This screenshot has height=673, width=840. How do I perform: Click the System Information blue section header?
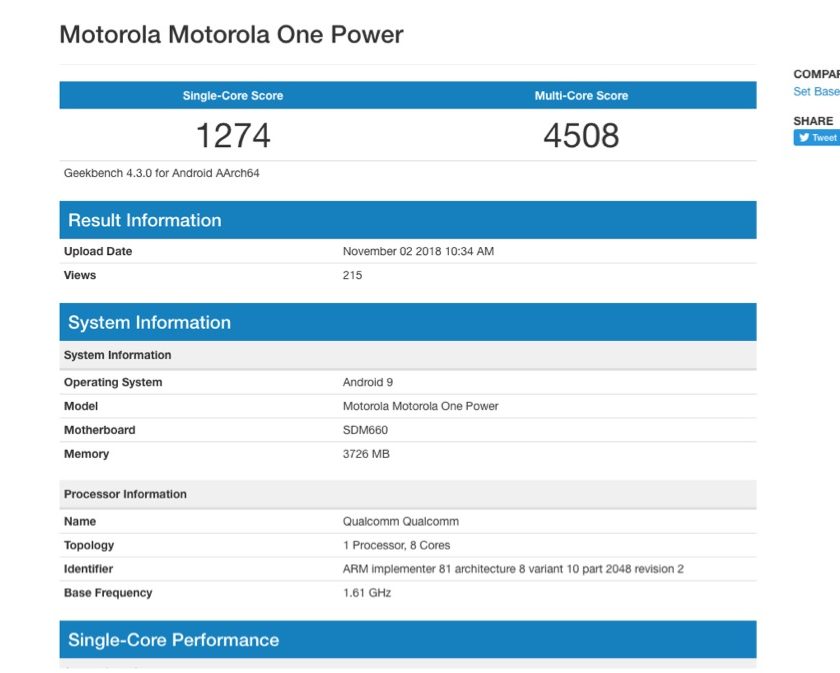149,322
